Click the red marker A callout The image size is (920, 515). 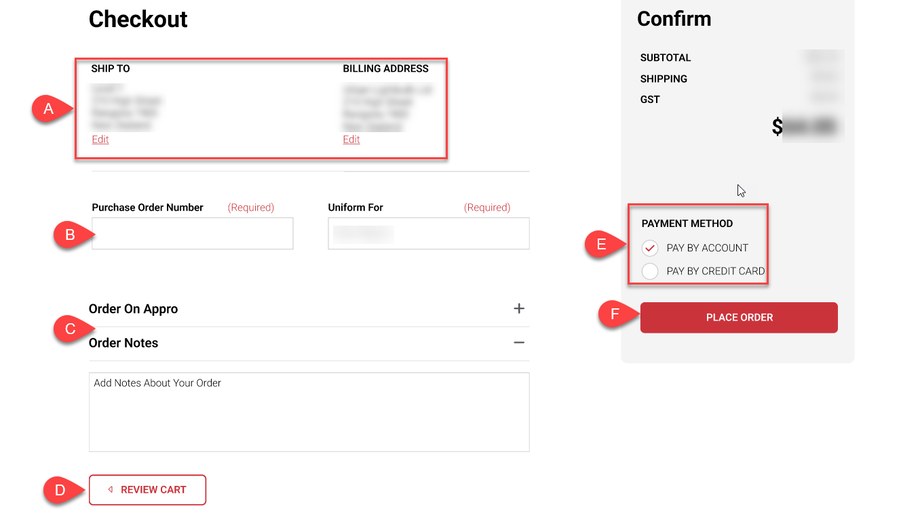coord(45,108)
